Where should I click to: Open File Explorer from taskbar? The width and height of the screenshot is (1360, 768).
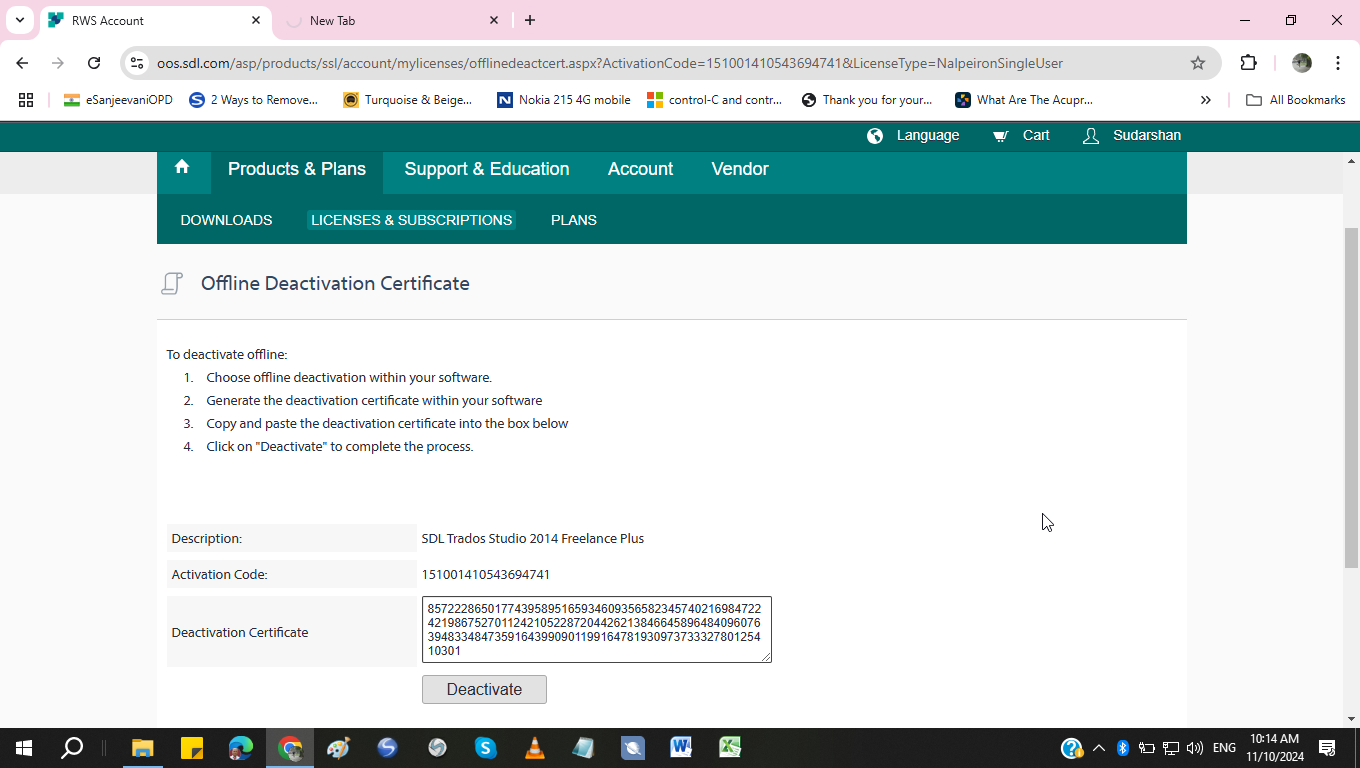143,748
